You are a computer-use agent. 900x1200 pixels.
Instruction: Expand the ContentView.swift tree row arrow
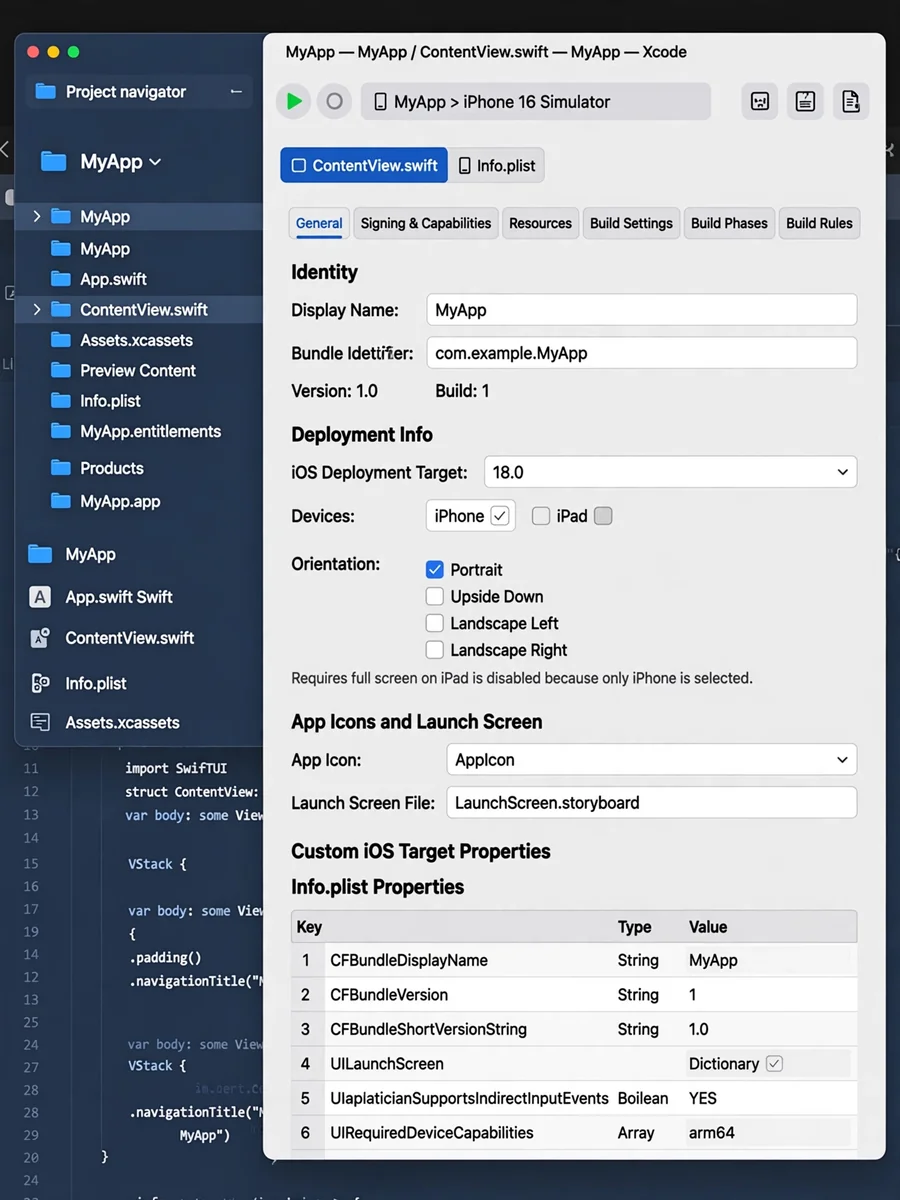[37, 310]
